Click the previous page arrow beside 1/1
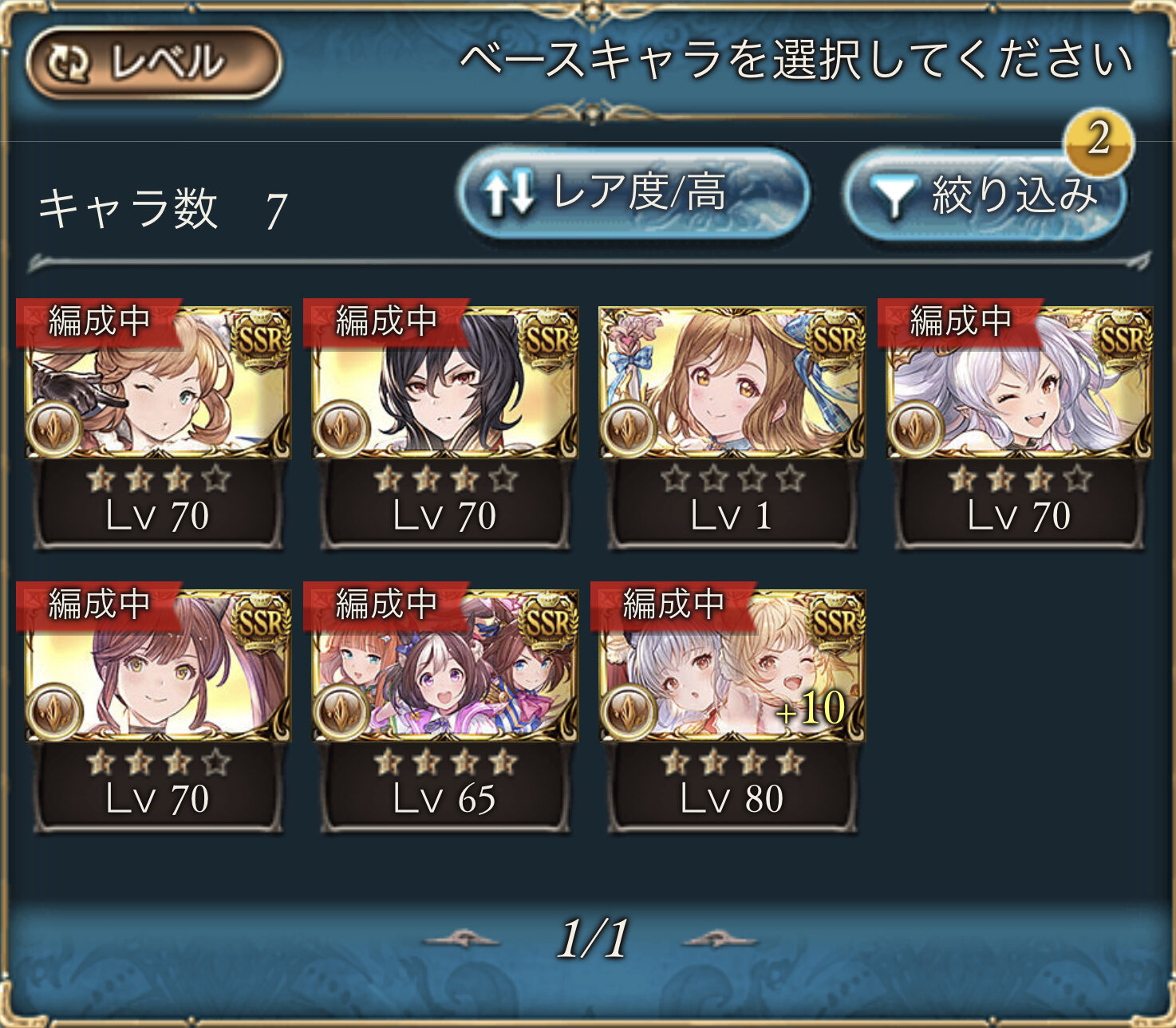The image size is (1176, 1028). [x=461, y=939]
